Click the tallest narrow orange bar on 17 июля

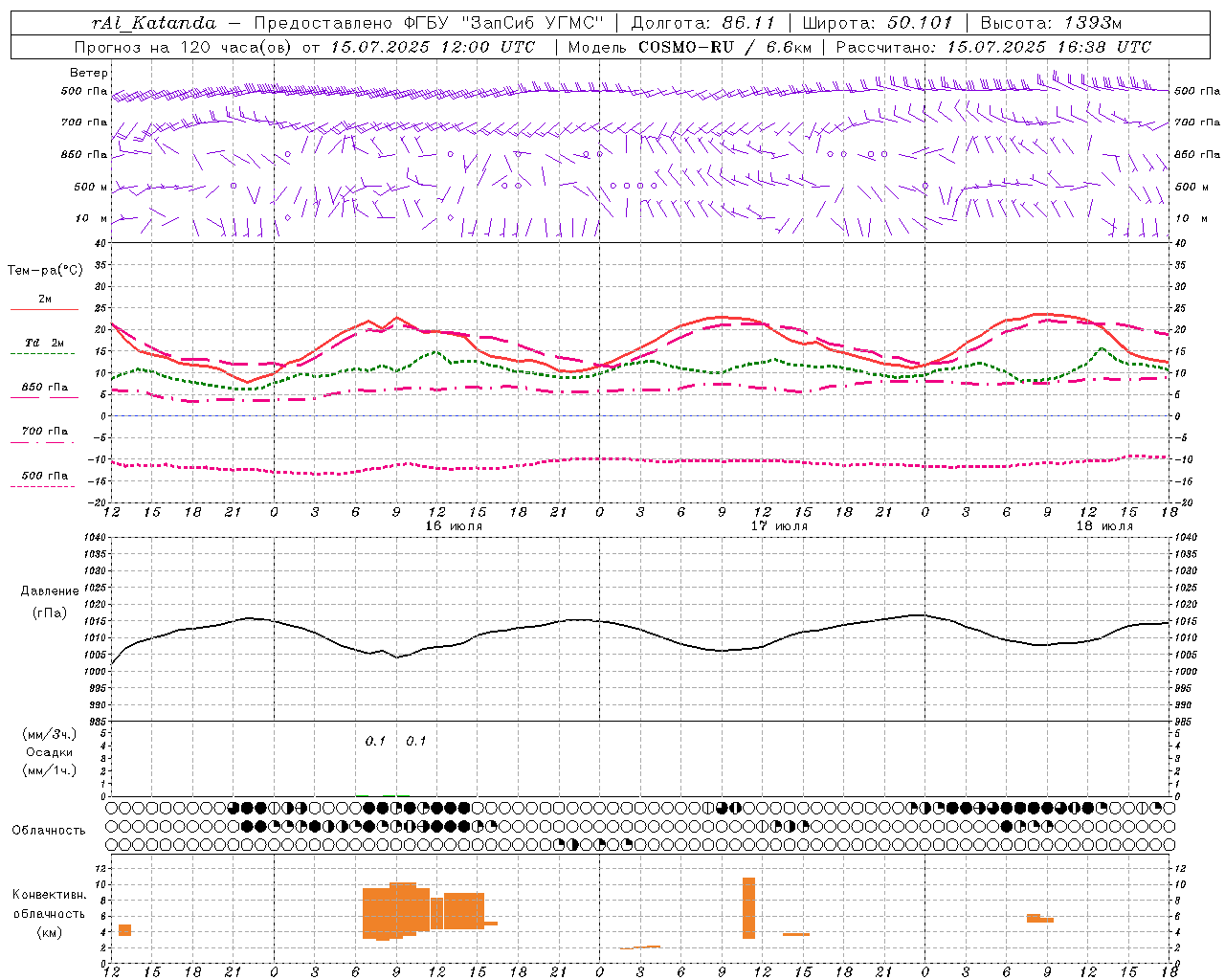pos(748,908)
